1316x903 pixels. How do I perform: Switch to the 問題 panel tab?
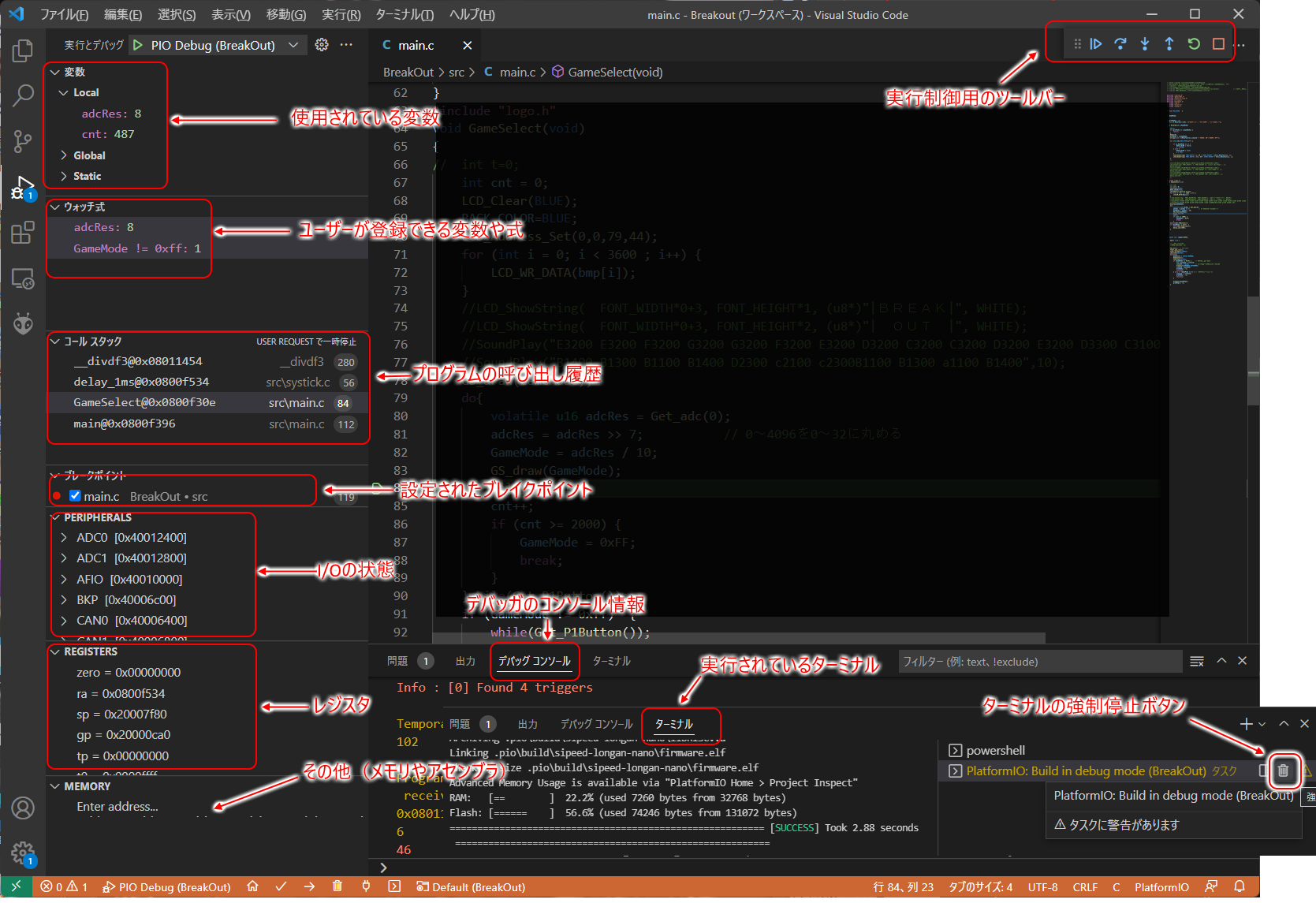tap(397, 661)
